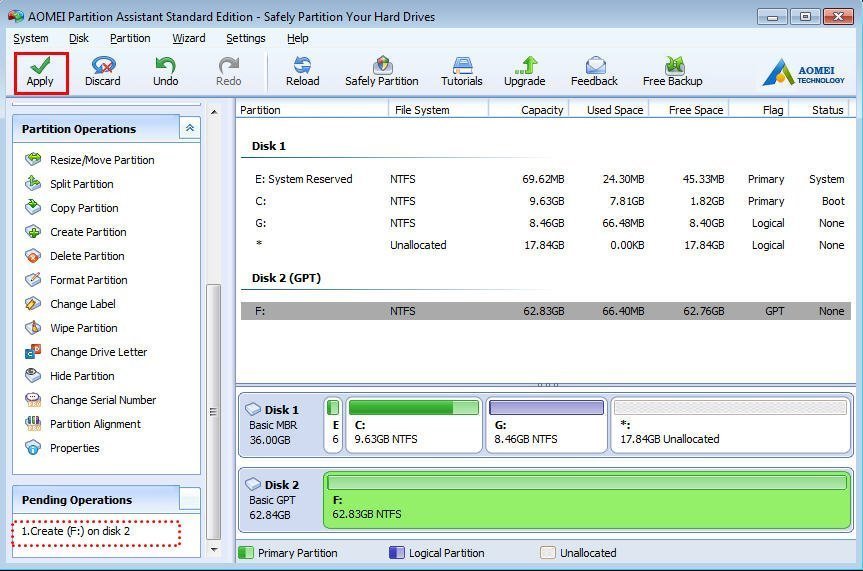Select the E: System Reserved row
The width and height of the screenshot is (863, 571).
[x=545, y=179]
